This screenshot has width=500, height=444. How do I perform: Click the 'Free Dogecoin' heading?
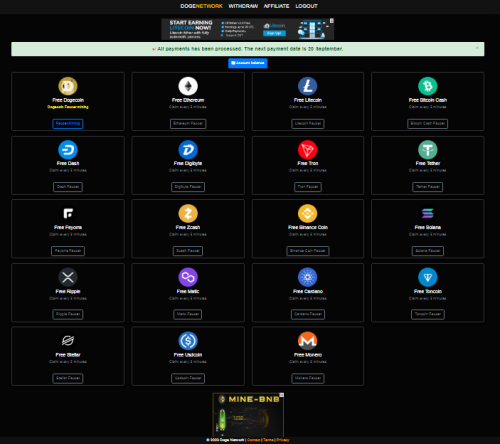click(68, 100)
